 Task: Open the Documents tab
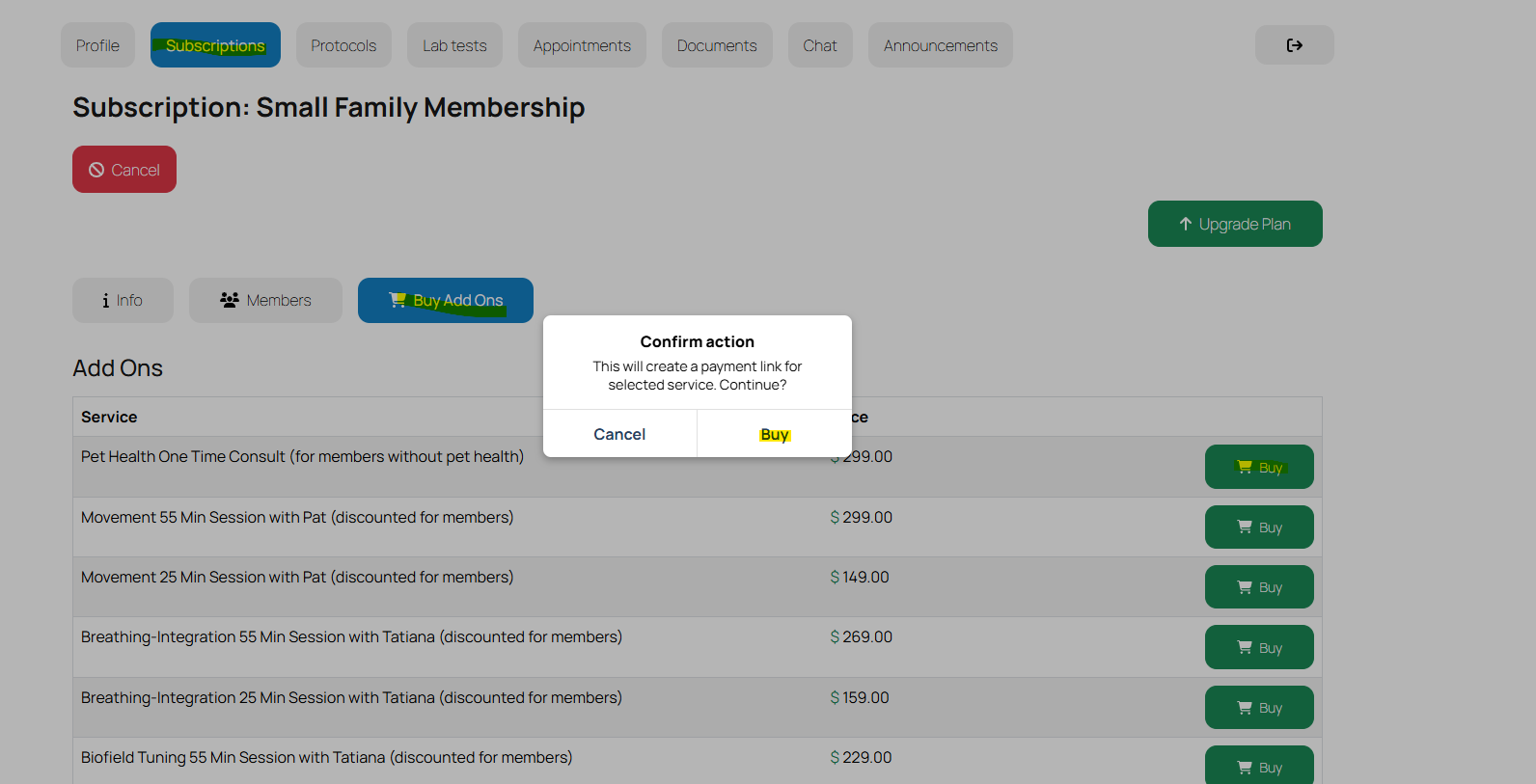point(717,45)
